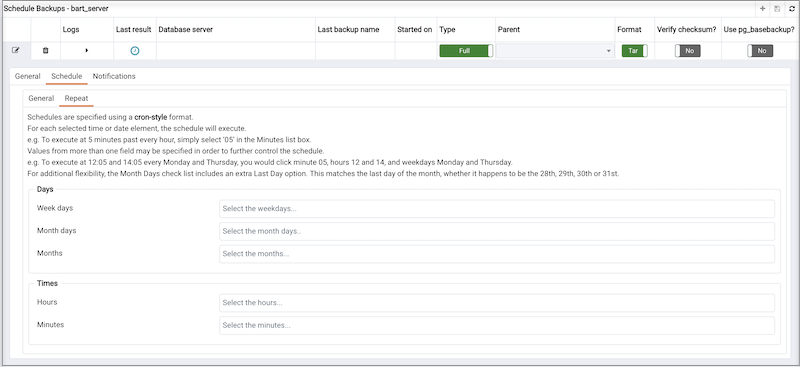Viewport: 800px width, 367px height.
Task: Open the Month days selection field
Action: point(497,231)
